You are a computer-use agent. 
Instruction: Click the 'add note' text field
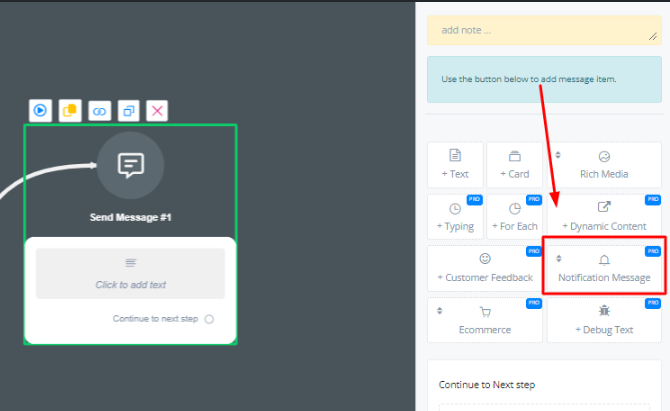(542, 30)
